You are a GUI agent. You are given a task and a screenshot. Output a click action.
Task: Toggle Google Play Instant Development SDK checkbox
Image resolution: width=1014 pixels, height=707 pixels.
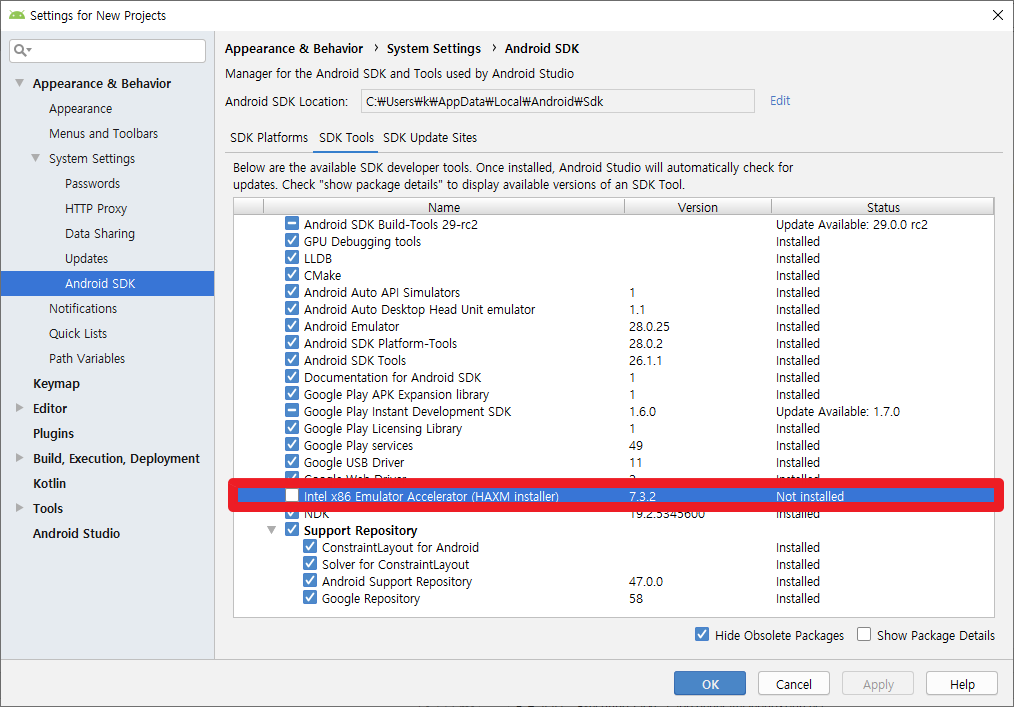coord(292,411)
